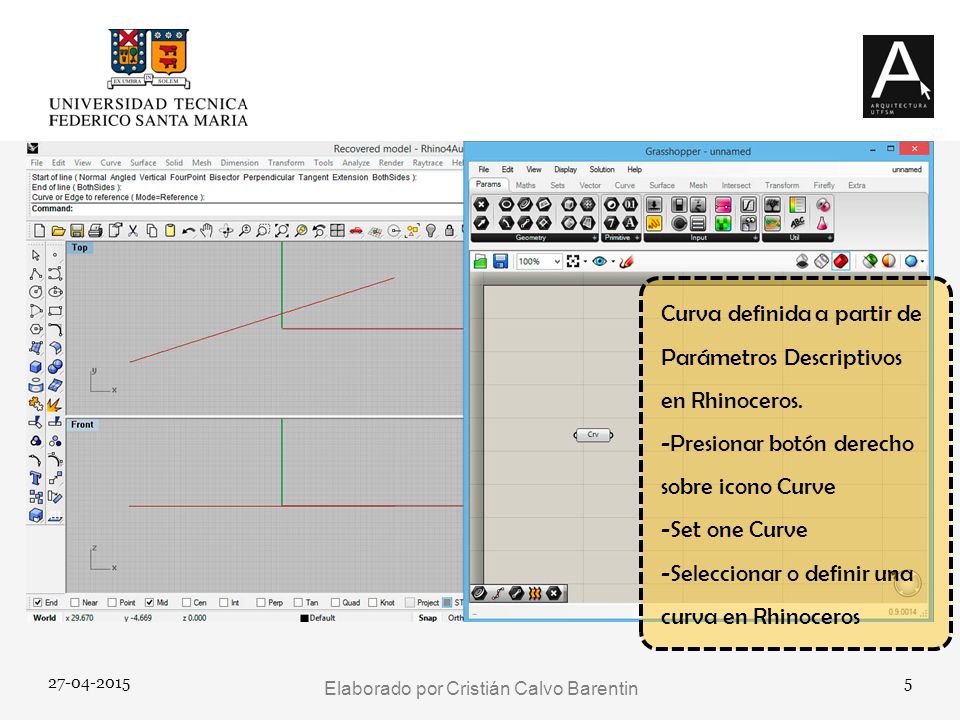Click the padlock lock icon in Rhino
Screen dimensions: 960x720
pos(449,231)
